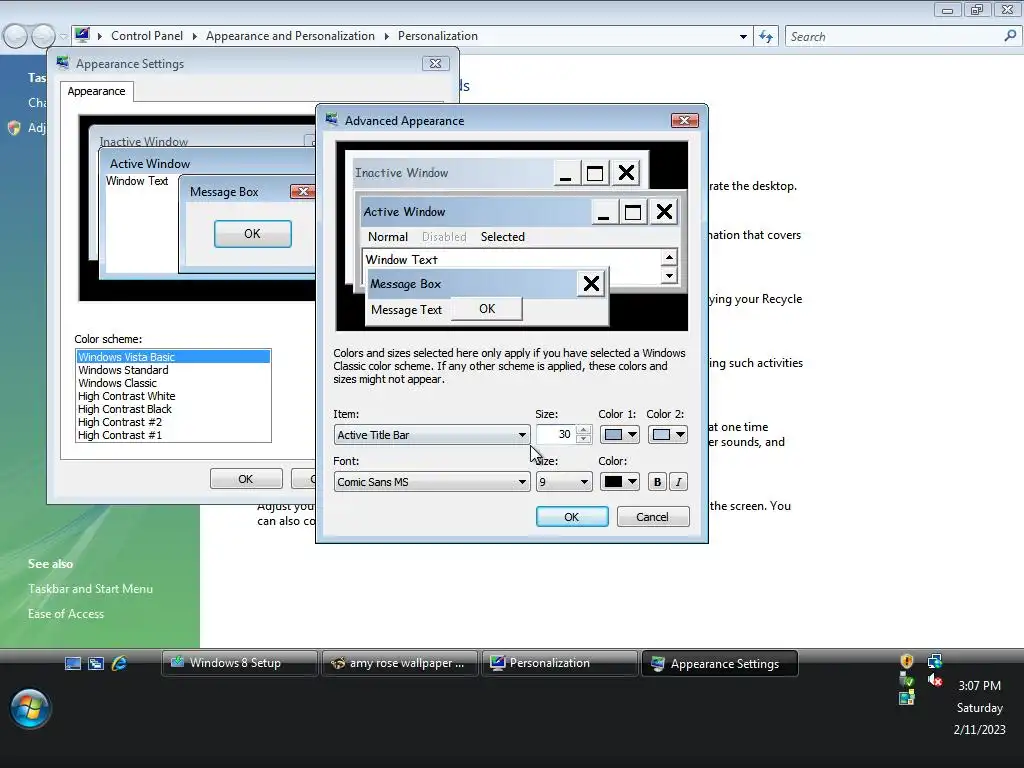1024x768 pixels.
Task: Click the Personalization breadcrumb
Action: pyautogui.click(x=438, y=36)
